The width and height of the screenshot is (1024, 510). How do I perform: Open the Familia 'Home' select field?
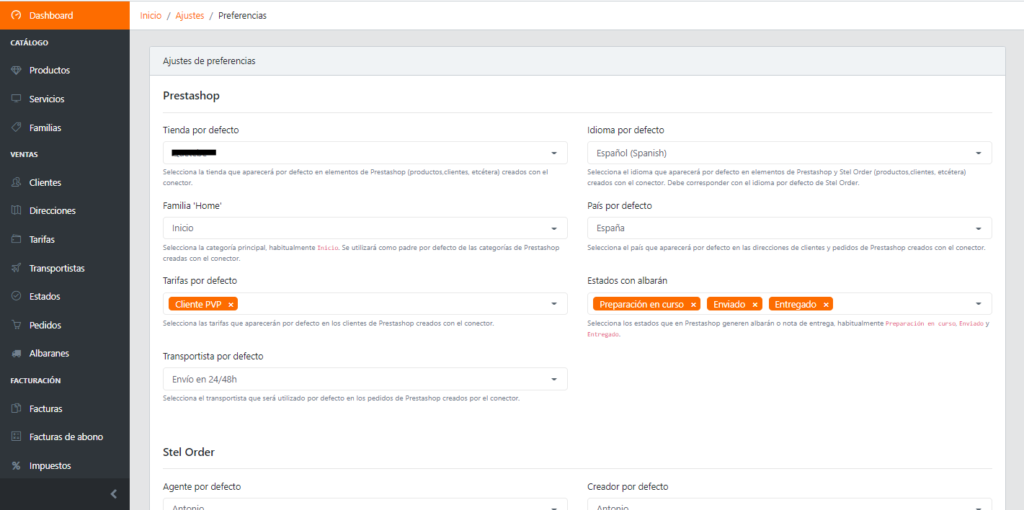364,228
